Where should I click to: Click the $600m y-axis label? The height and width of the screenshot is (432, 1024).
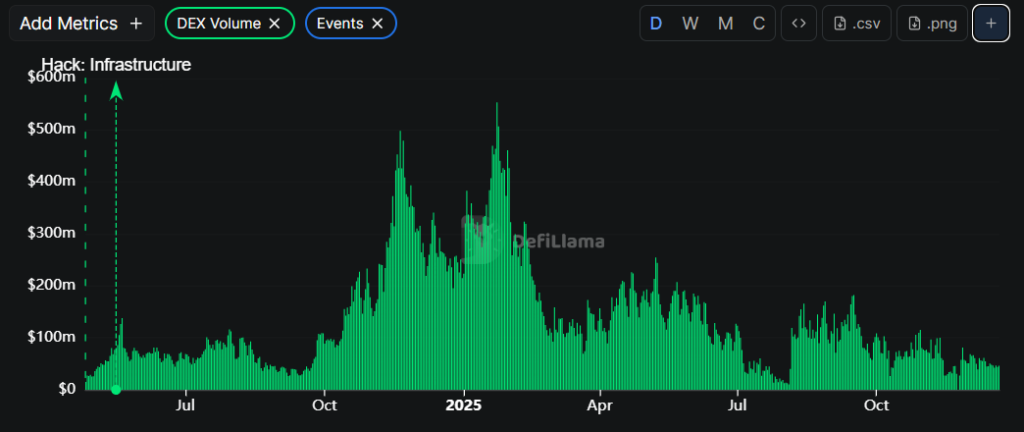[52, 77]
